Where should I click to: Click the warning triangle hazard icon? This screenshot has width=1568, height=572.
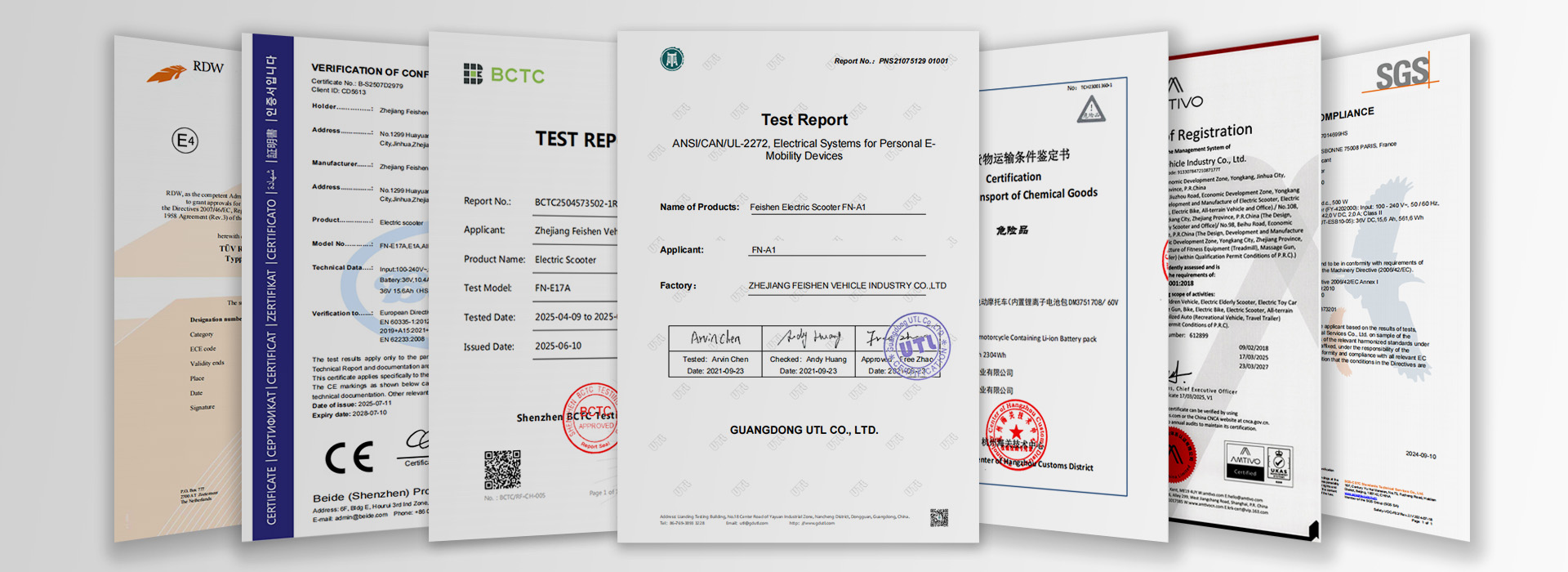[x=1091, y=109]
